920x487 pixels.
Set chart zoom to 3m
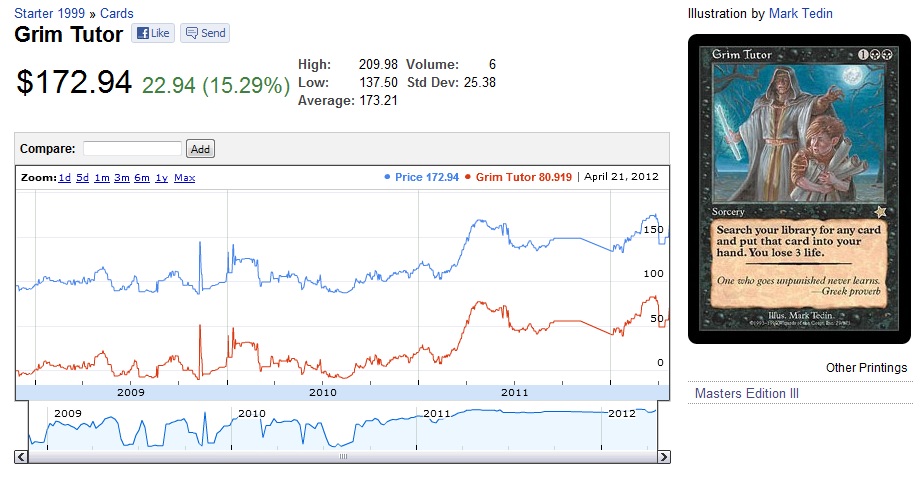[x=122, y=178]
